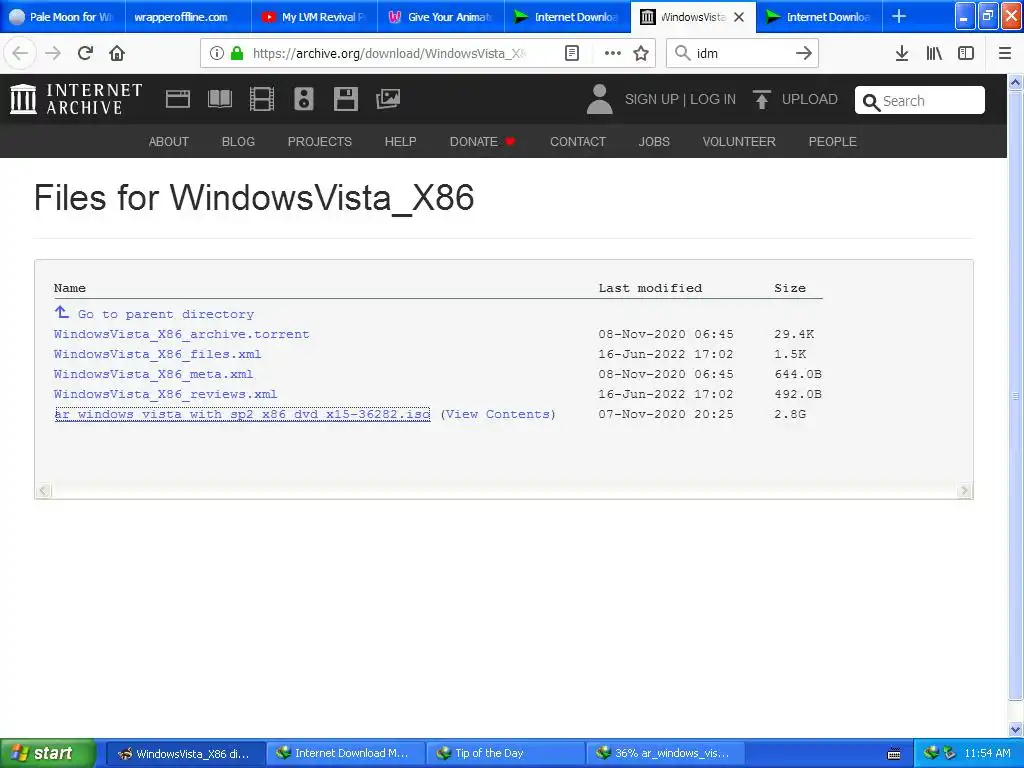Open the PEOPLE menu item

pyautogui.click(x=833, y=142)
